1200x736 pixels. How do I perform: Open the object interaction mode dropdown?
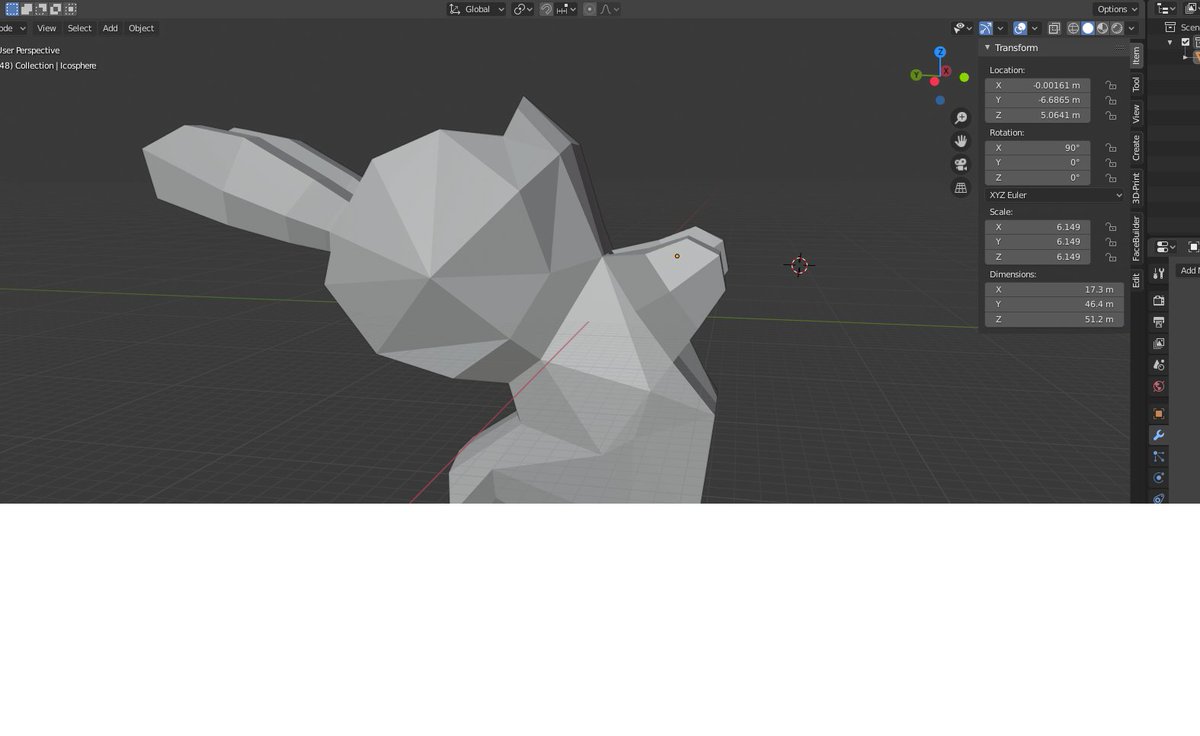pos(13,28)
